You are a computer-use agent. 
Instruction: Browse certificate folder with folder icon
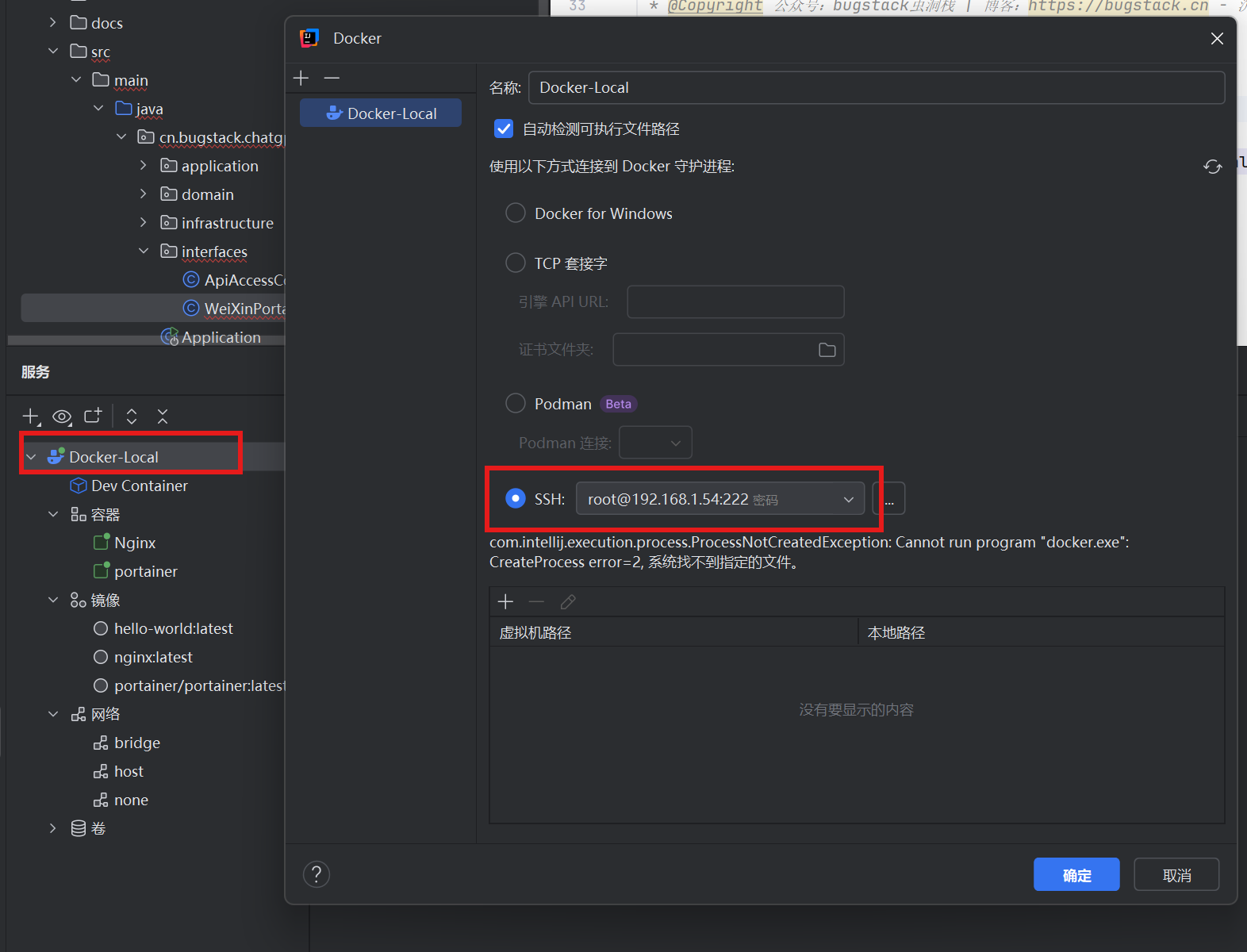coord(827,350)
